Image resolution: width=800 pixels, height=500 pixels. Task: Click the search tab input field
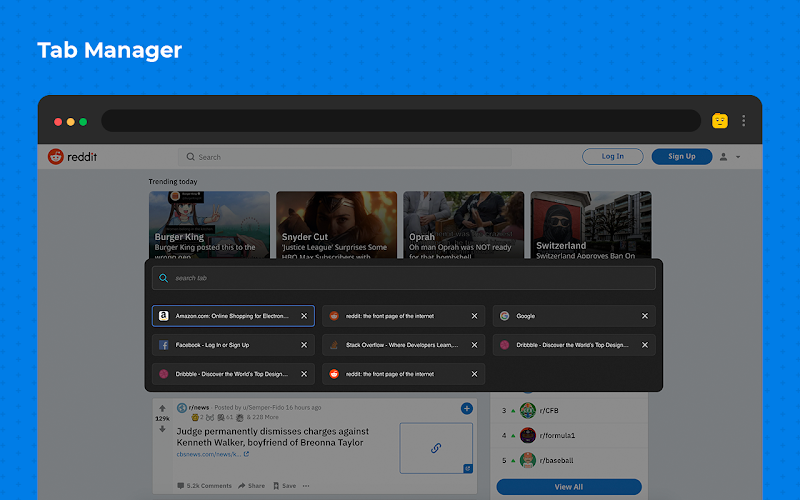click(404, 278)
